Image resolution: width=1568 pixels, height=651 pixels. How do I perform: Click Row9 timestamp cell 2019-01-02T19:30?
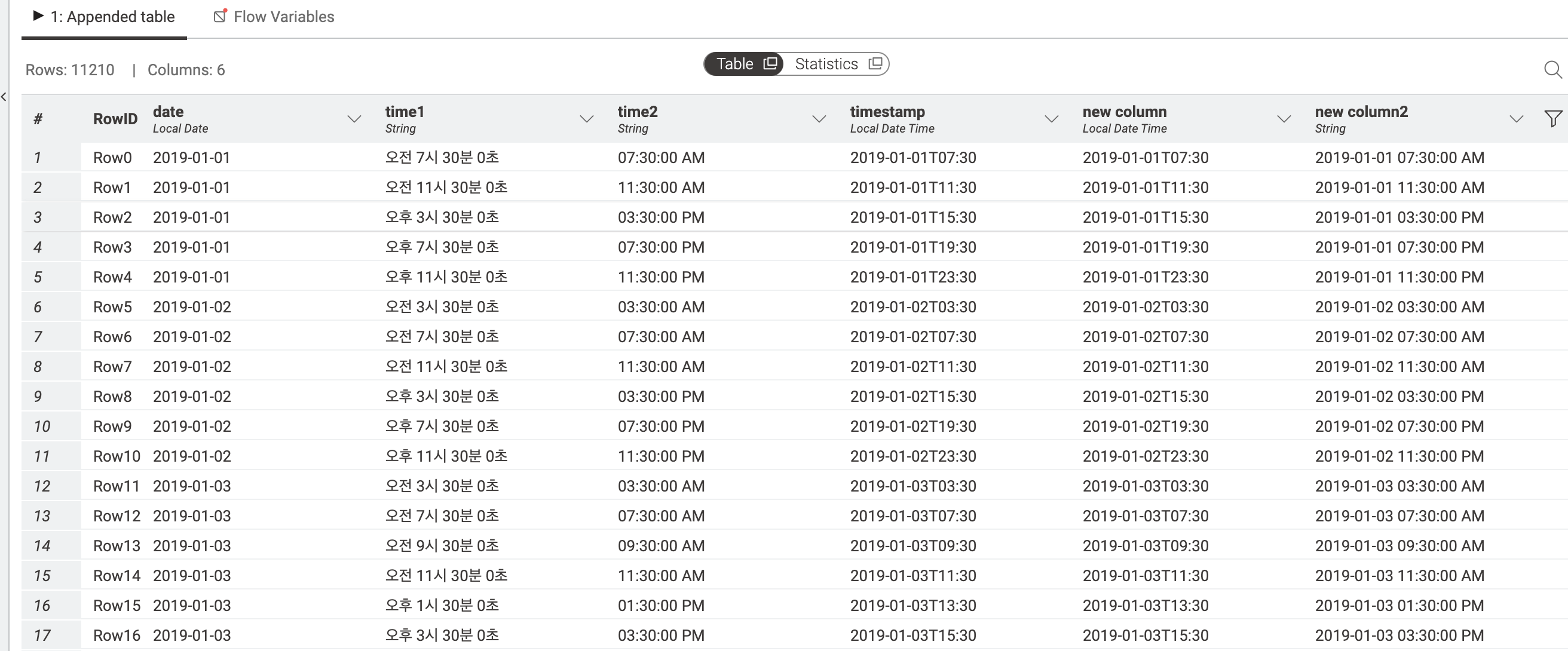point(913,426)
